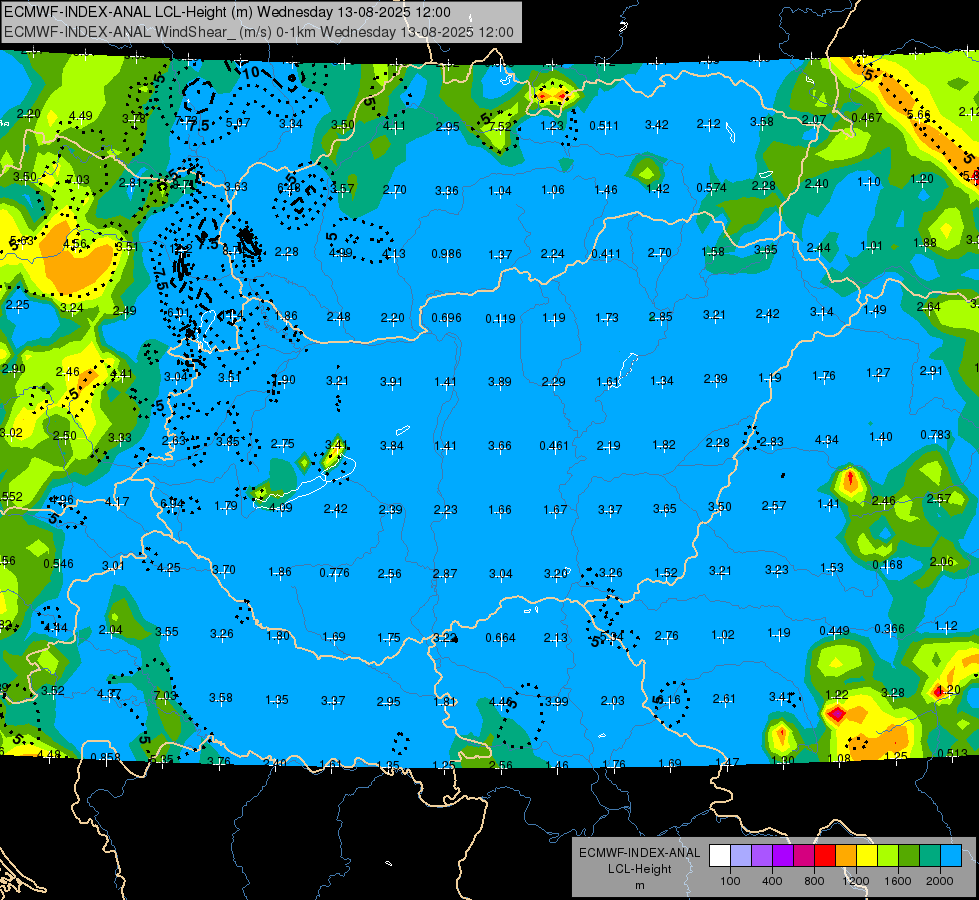Click the wind shear value 4.49
979x900 pixels.
point(81,116)
